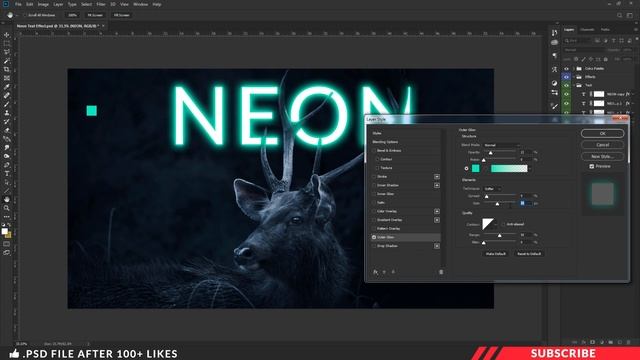Click the 100% zoom button in options bar
The width and height of the screenshot is (640, 360).
point(72,15)
